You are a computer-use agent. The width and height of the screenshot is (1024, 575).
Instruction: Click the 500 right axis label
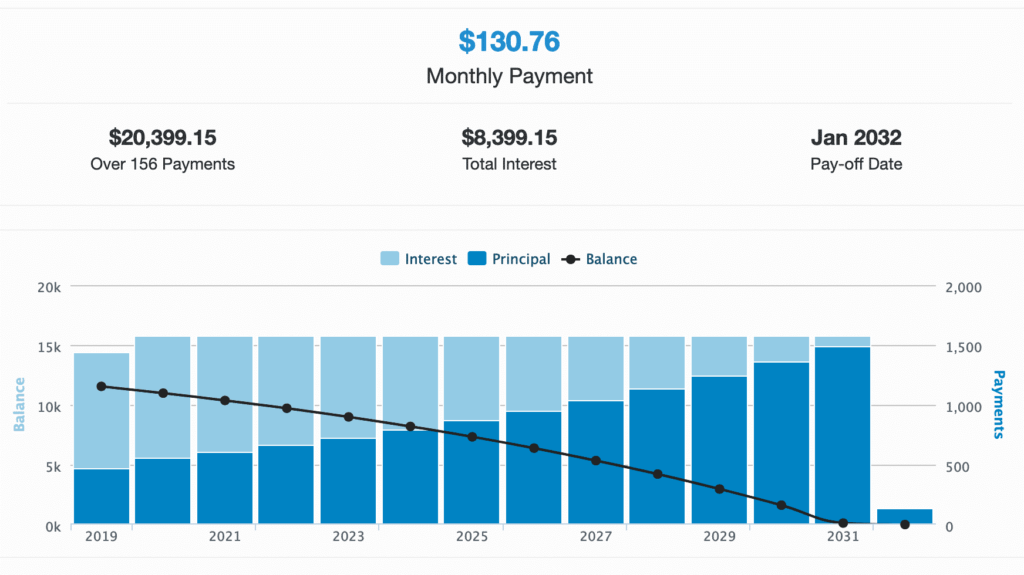tap(957, 467)
